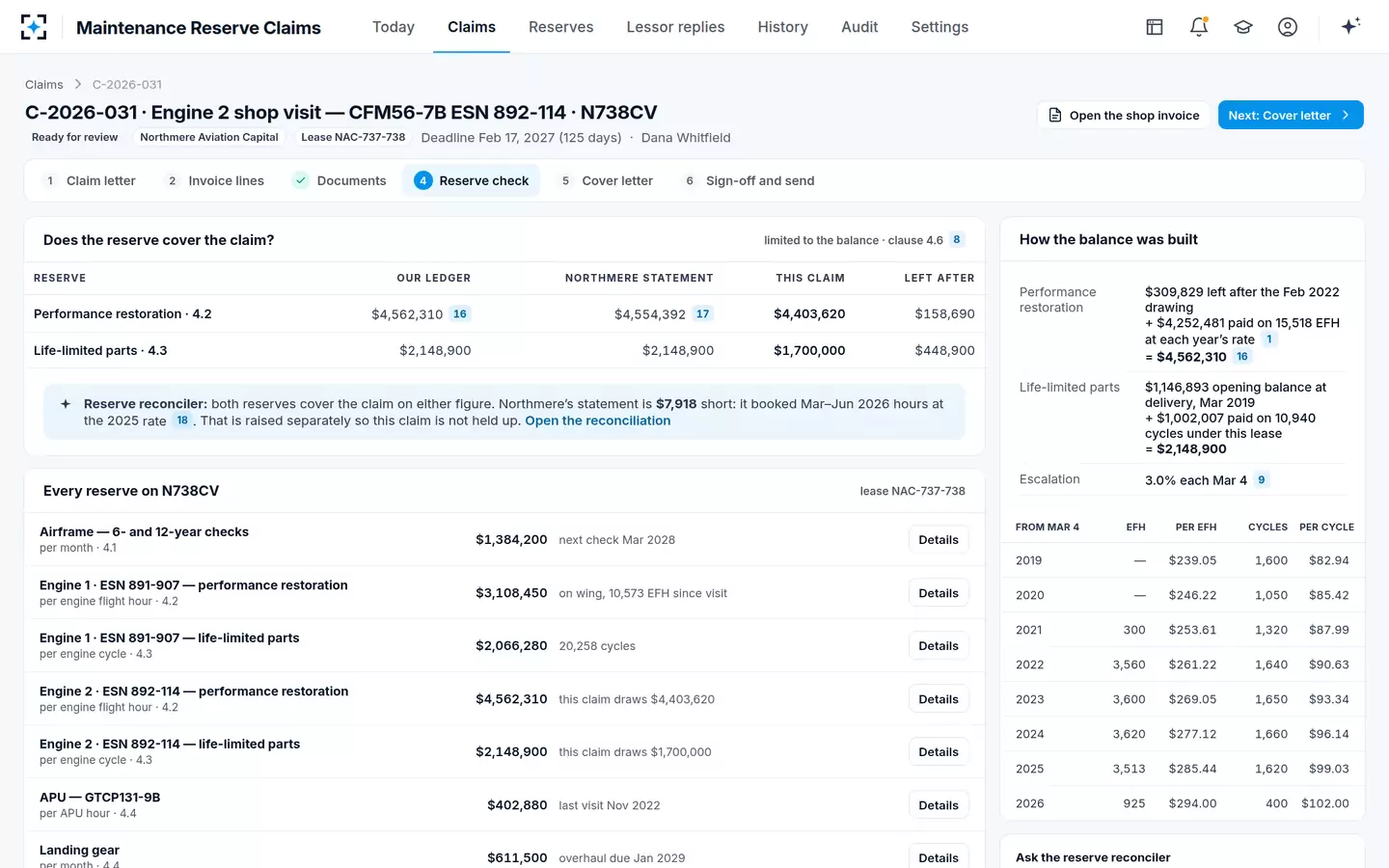1389x868 pixels.
Task: Click the $4,403,620 this claim amount
Action: (809, 314)
